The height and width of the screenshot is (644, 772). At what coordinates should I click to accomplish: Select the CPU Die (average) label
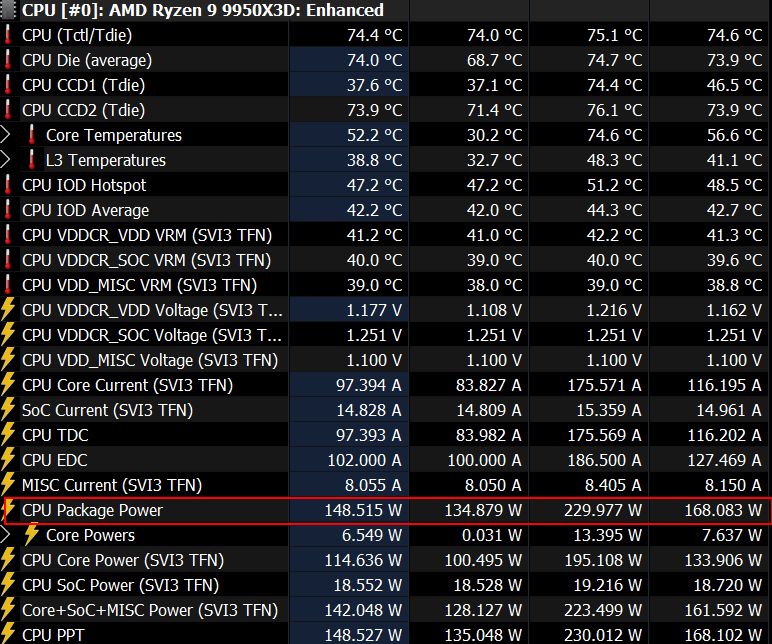click(x=87, y=60)
